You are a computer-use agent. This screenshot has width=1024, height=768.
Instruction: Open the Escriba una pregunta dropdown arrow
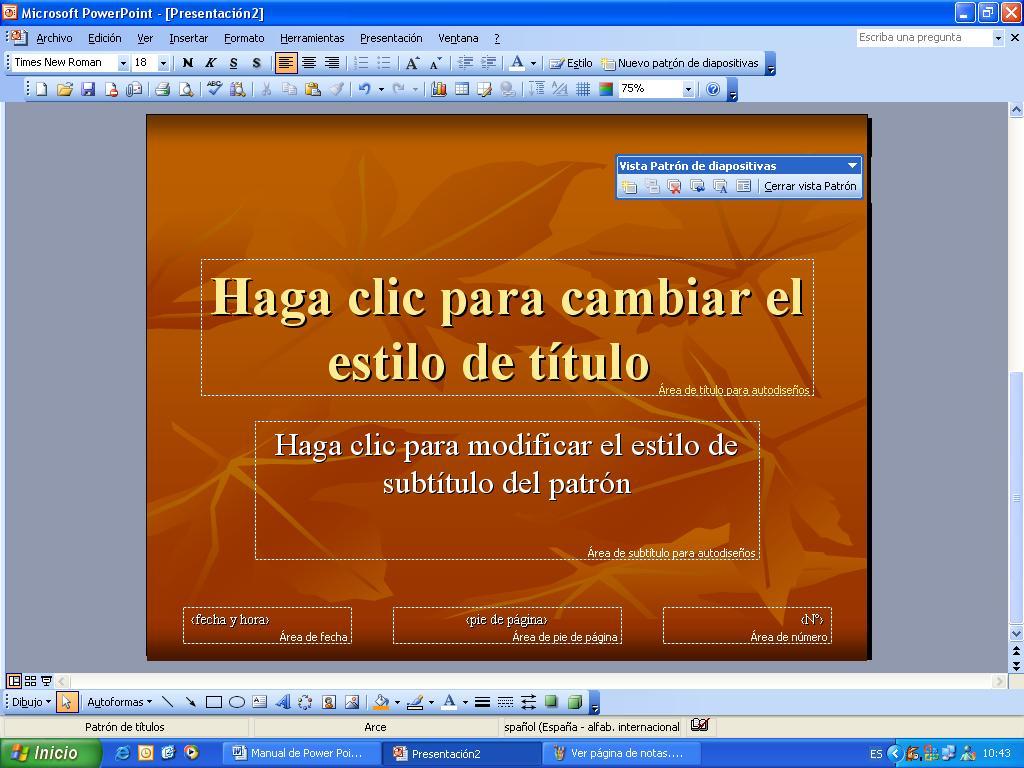[998, 39]
